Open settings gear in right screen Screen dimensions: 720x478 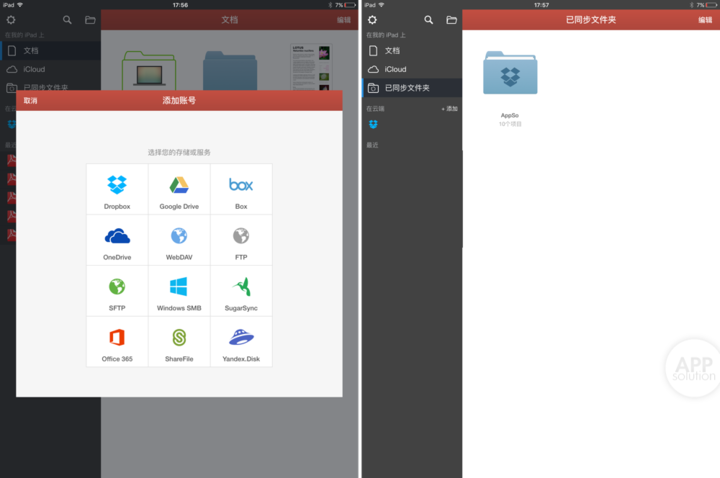click(x=372, y=20)
